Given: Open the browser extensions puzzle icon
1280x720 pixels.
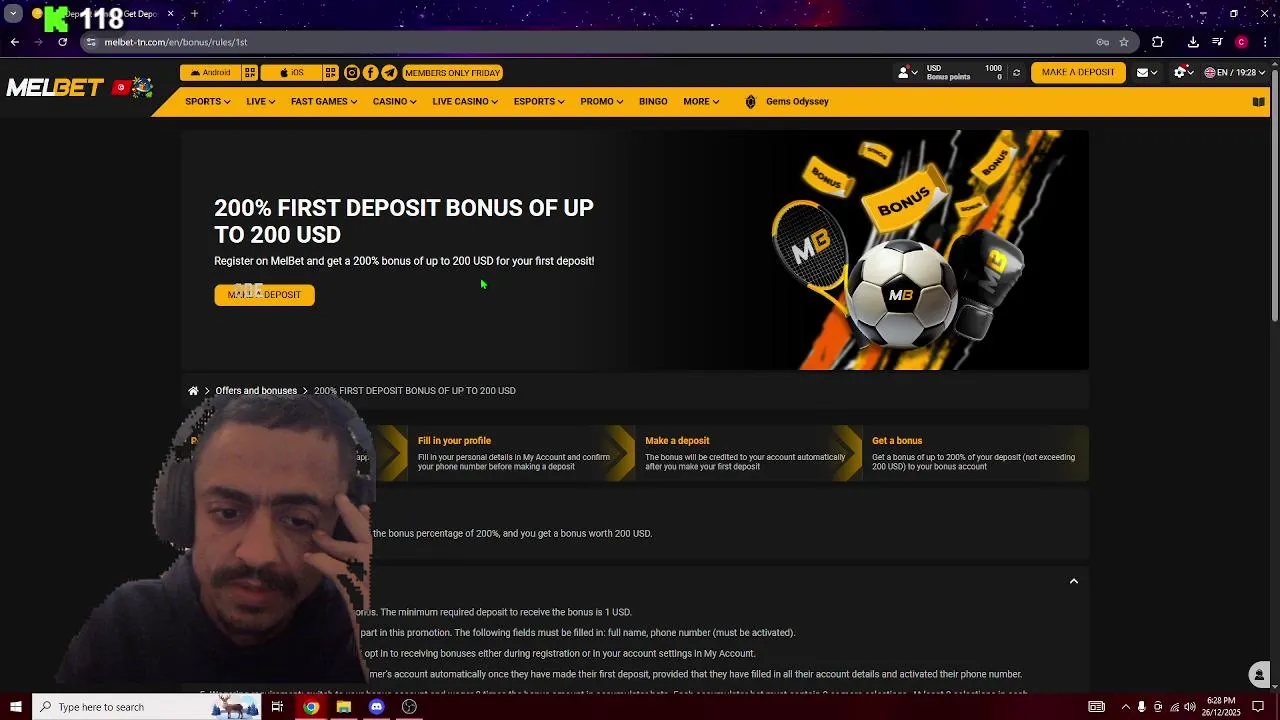Looking at the screenshot, I should click(1157, 42).
